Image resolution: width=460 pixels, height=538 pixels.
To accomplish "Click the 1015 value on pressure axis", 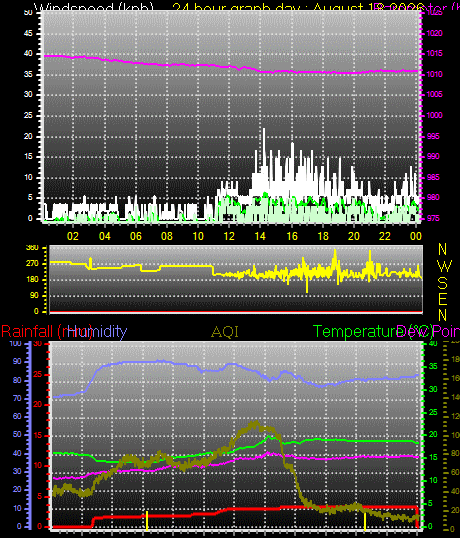I will [x=434, y=54].
